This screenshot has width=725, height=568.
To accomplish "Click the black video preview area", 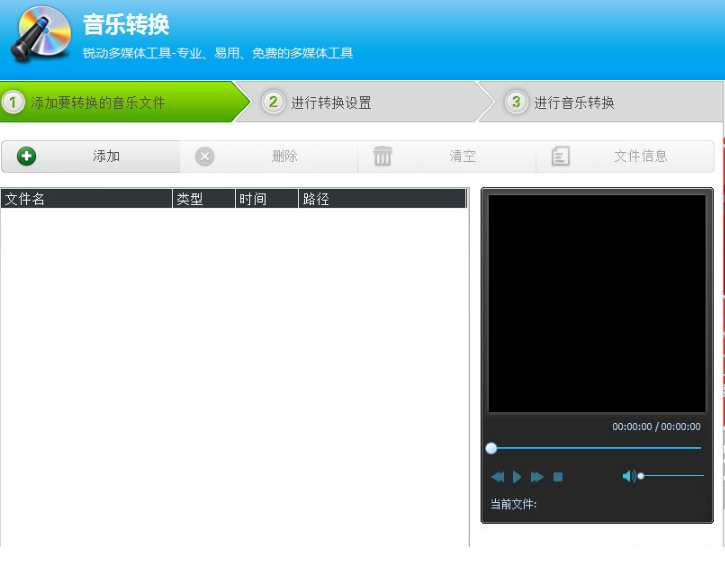I will point(597,303).
